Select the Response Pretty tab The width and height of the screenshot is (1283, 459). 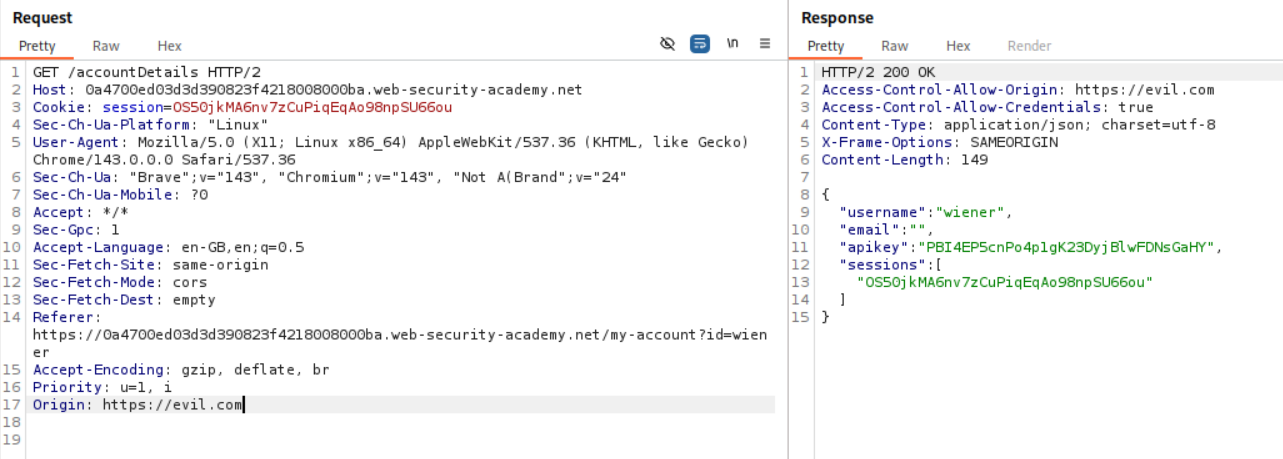coord(826,46)
